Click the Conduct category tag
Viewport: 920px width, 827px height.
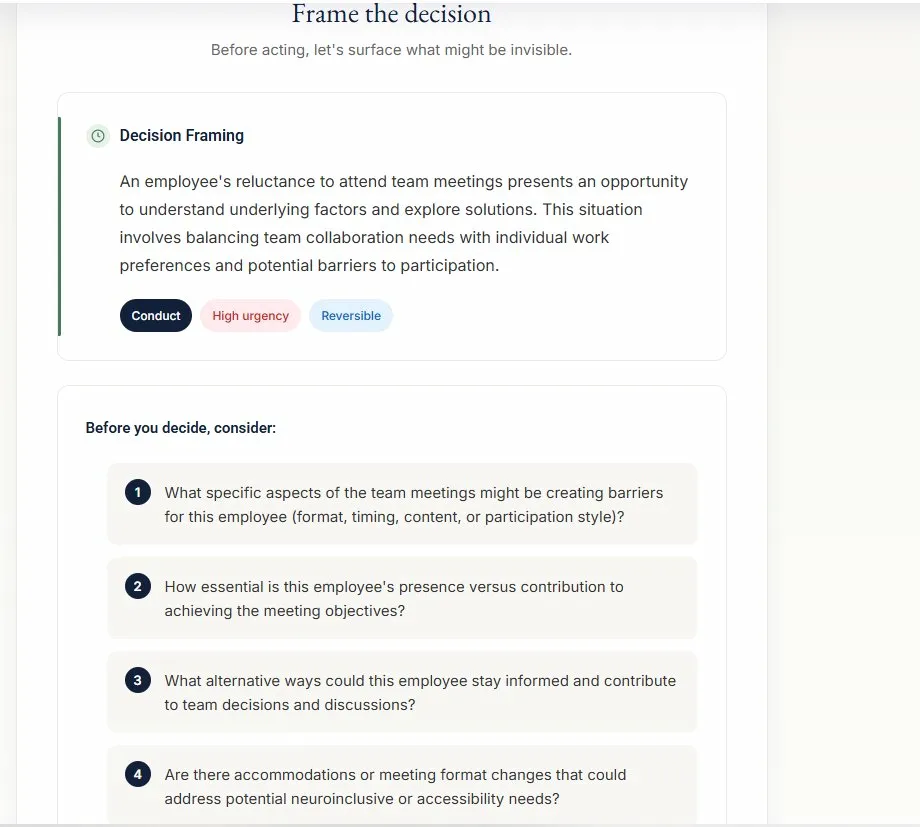(x=156, y=316)
